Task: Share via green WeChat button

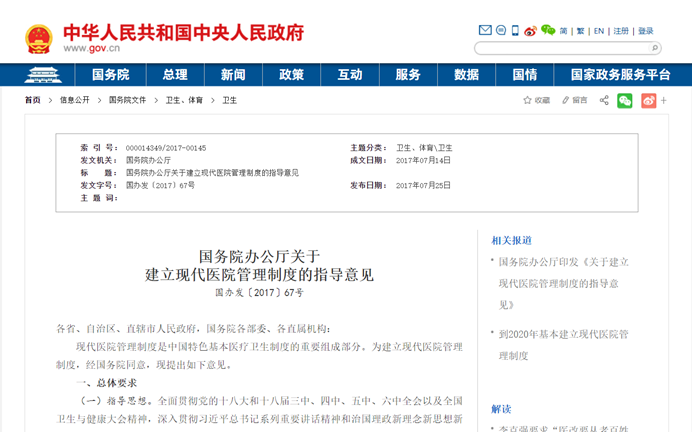Action: pos(625,100)
